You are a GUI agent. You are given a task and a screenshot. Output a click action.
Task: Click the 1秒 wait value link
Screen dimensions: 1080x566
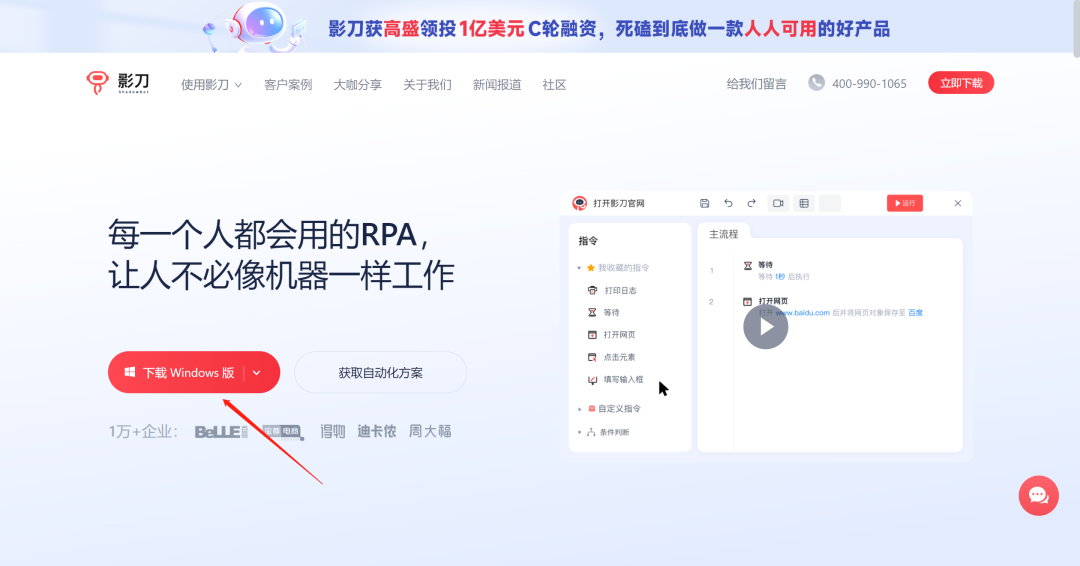tap(780, 277)
